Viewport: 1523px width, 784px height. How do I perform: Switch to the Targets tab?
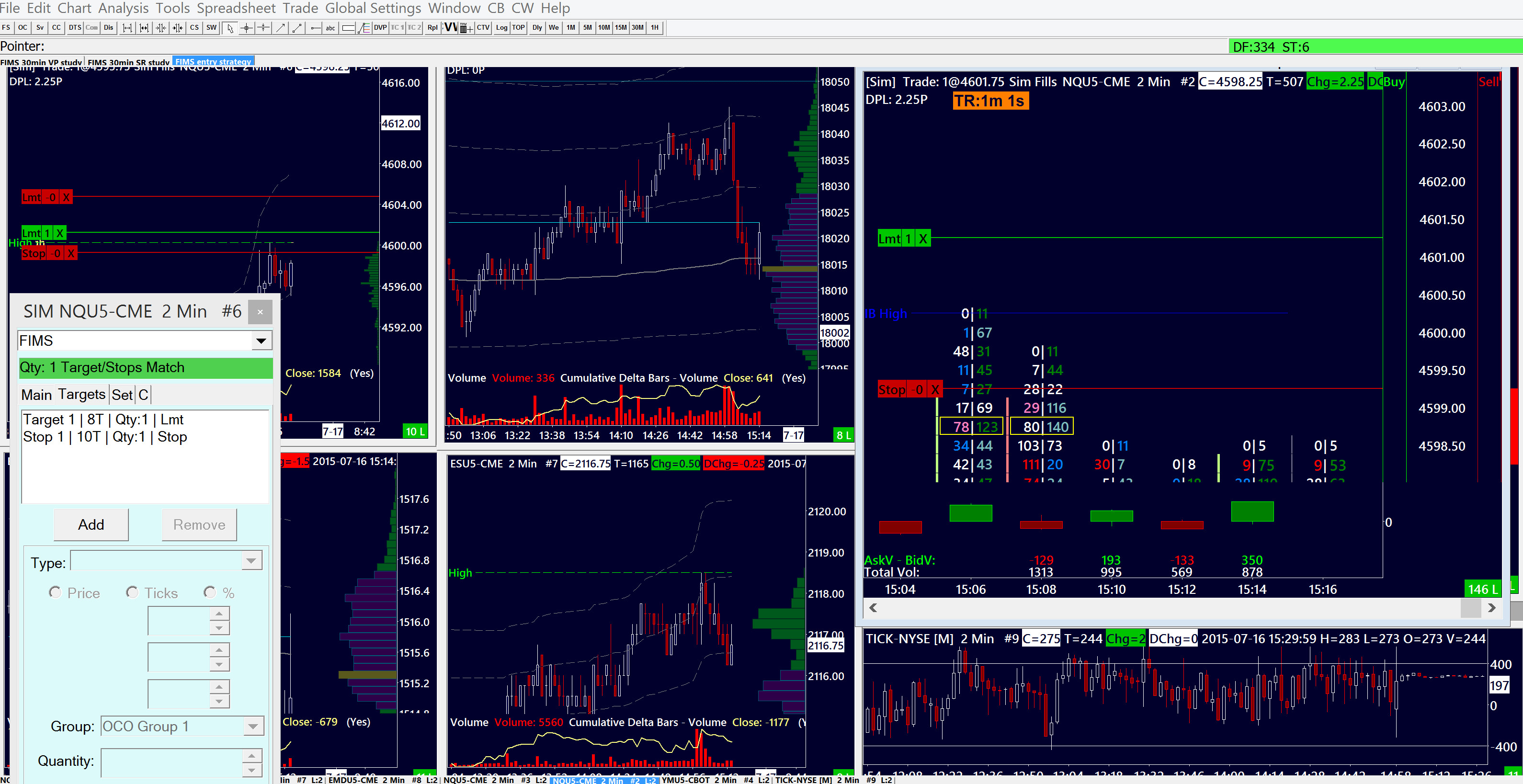coord(81,394)
